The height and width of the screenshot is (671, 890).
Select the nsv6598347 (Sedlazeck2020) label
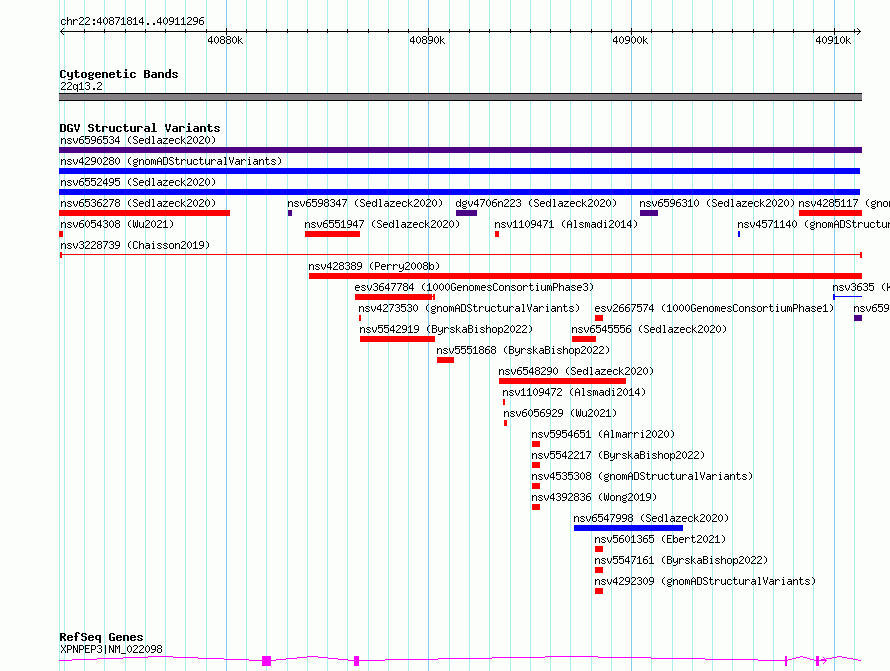(365, 203)
